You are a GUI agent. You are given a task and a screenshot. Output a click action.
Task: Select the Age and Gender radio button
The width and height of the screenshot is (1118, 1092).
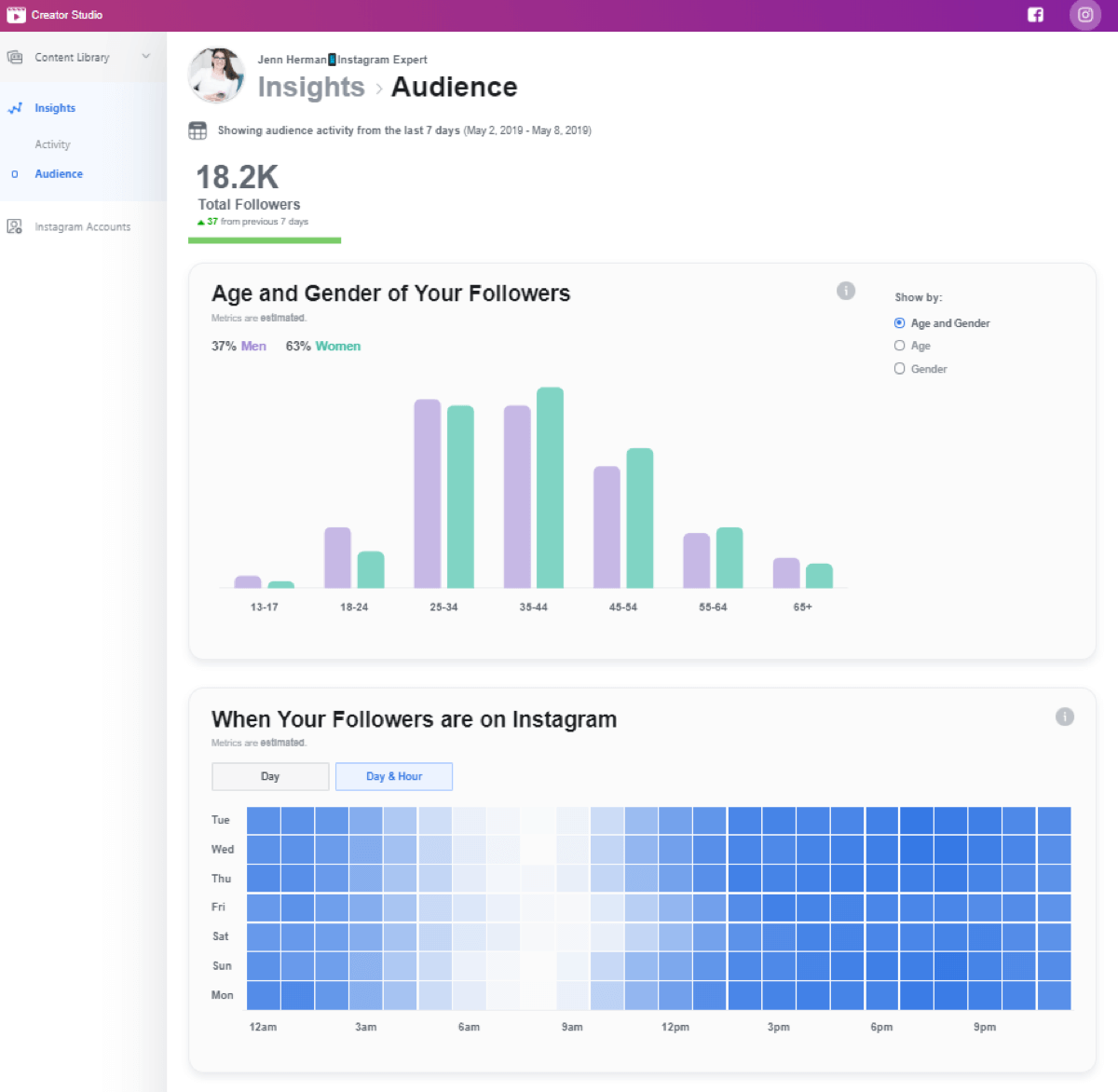tap(899, 323)
